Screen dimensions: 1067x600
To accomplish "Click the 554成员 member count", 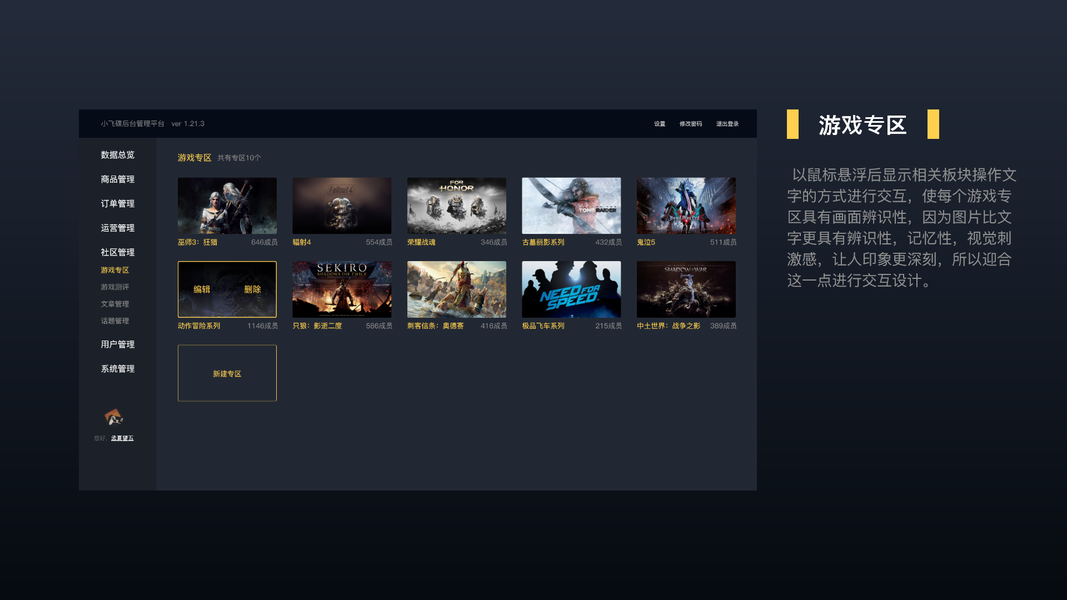I will [379, 242].
